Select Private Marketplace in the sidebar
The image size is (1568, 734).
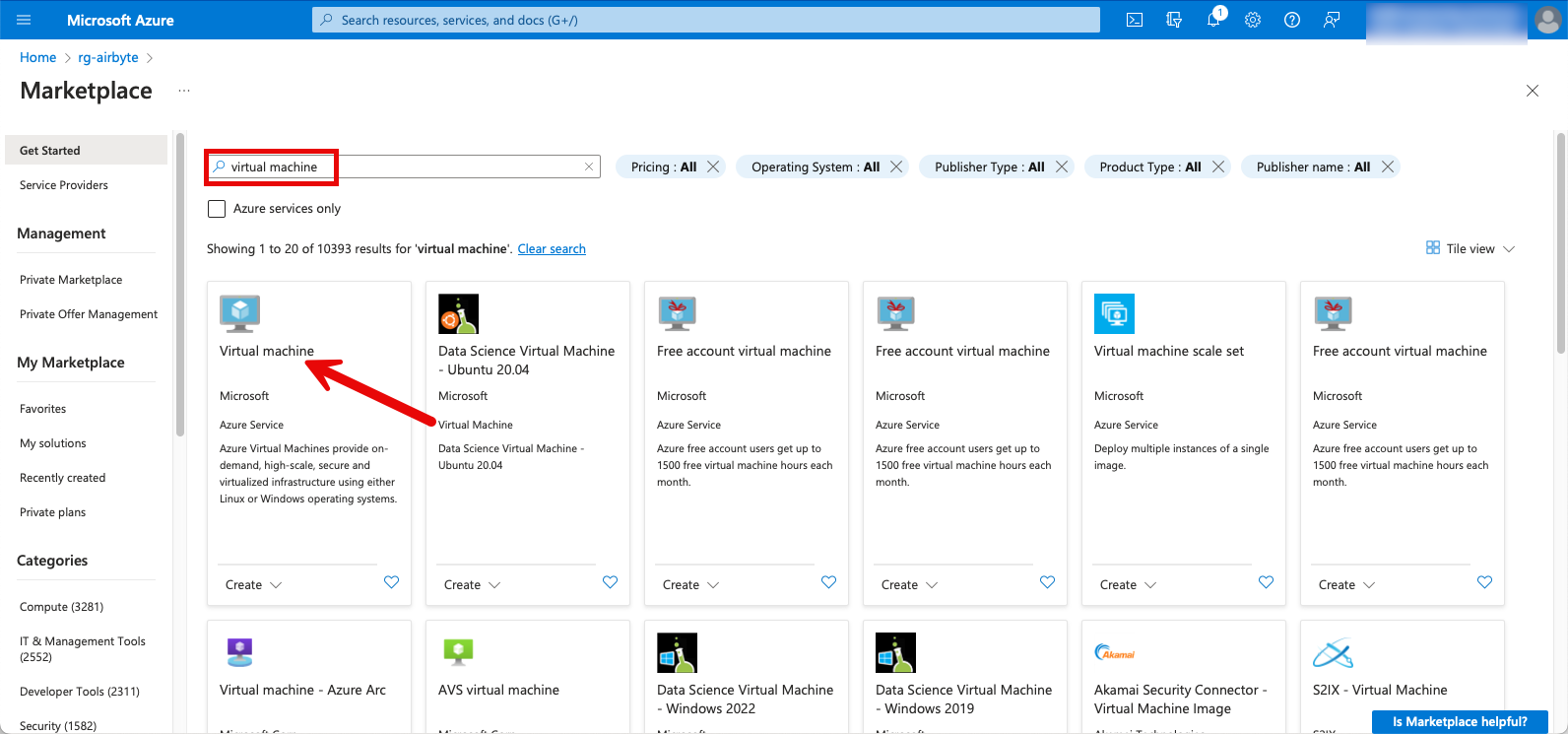71,280
